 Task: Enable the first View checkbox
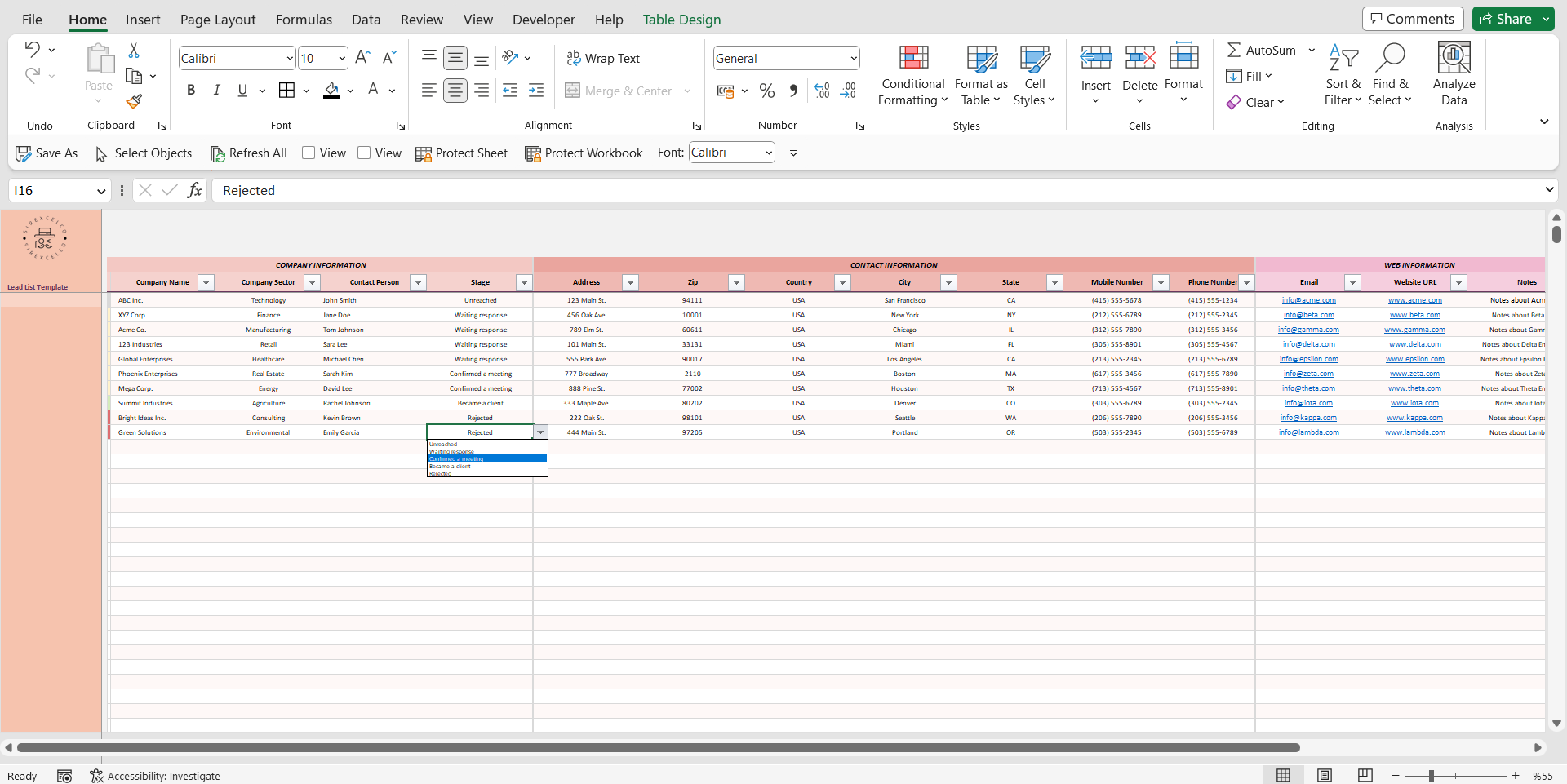pos(309,153)
